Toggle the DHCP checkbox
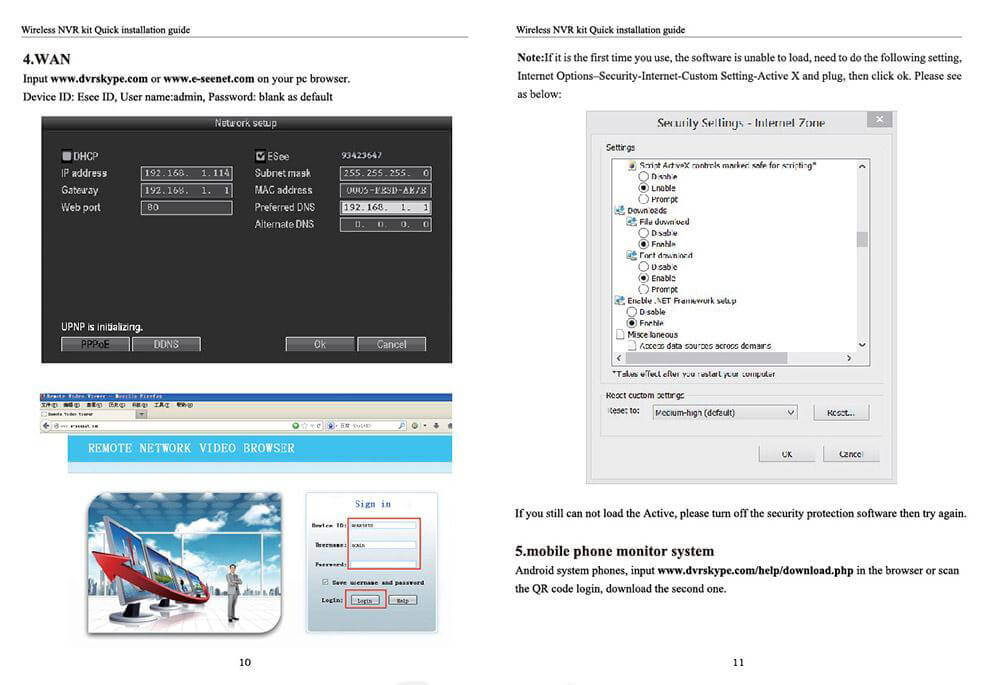This screenshot has width=1000, height=685. click(x=67, y=156)
